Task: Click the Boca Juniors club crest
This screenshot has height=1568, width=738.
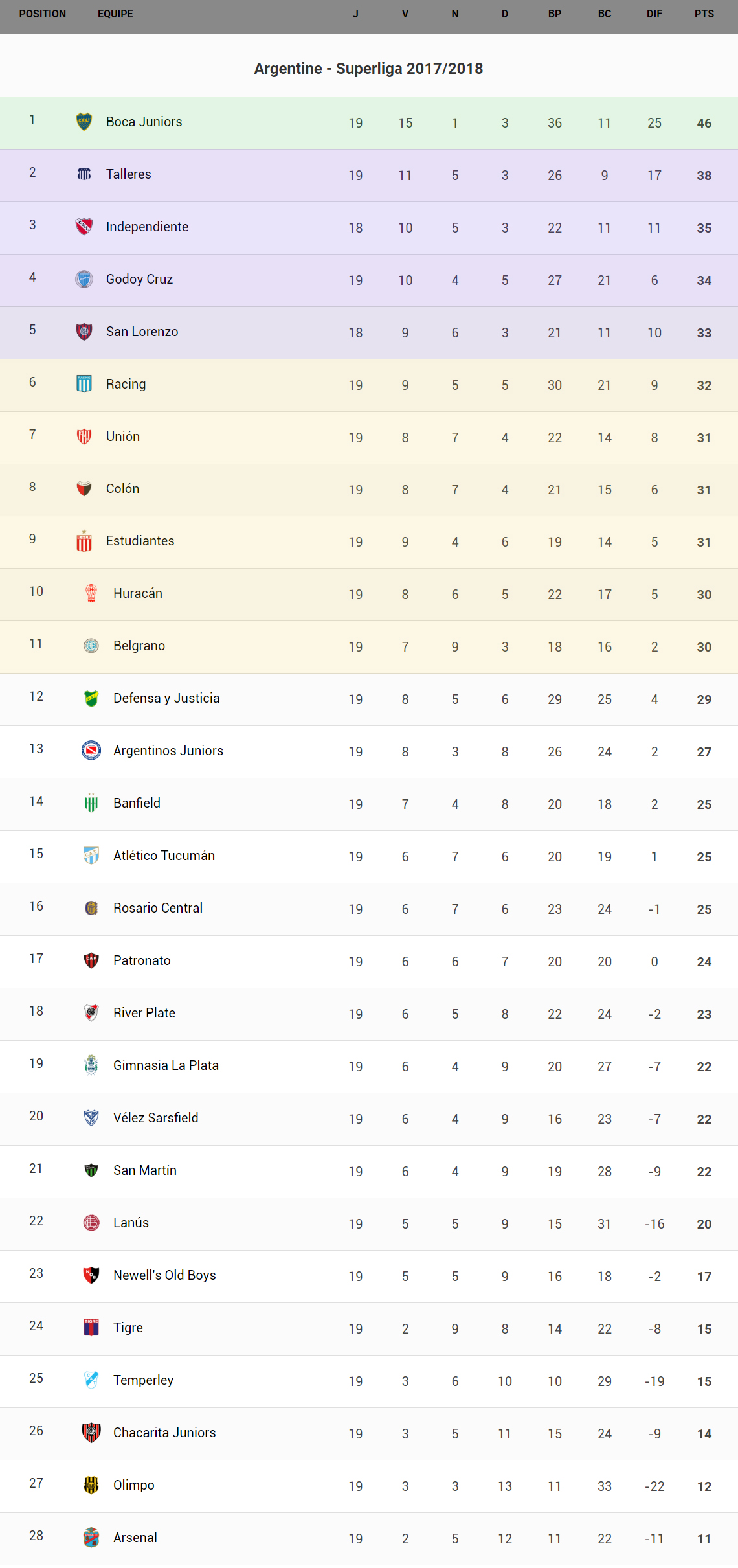Action: [x=84, y=122]
